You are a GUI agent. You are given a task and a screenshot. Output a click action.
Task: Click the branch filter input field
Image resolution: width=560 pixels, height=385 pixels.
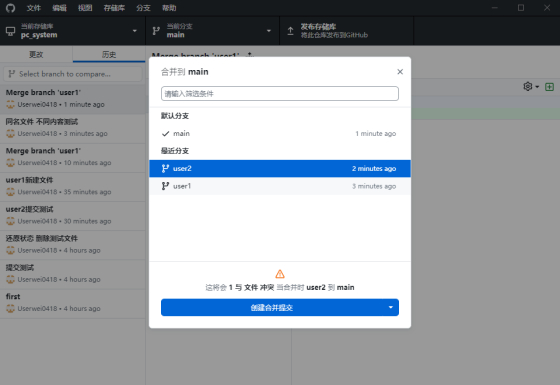[280, 94]
